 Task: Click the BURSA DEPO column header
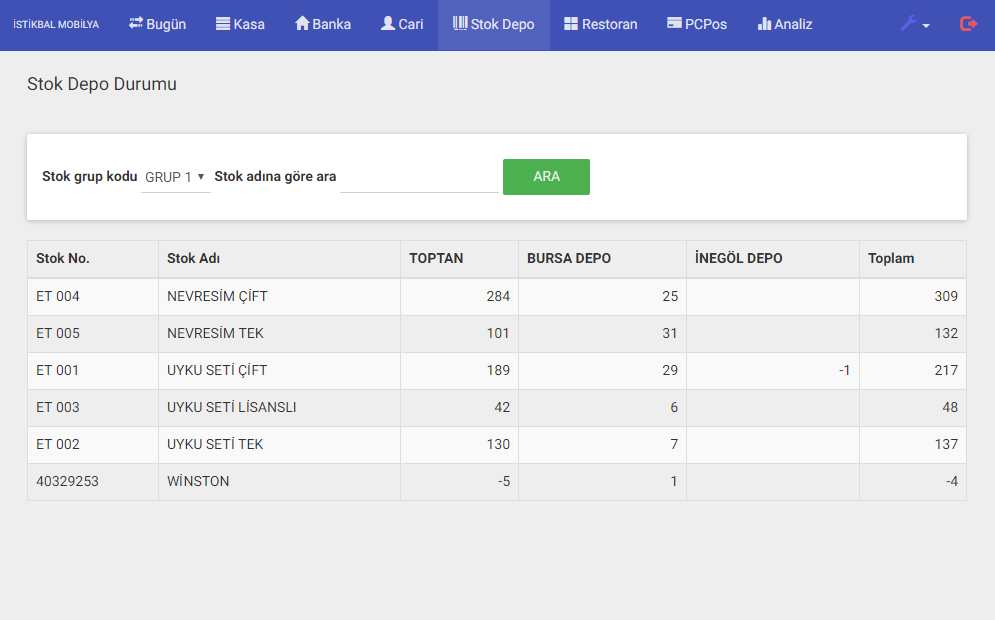568,259
